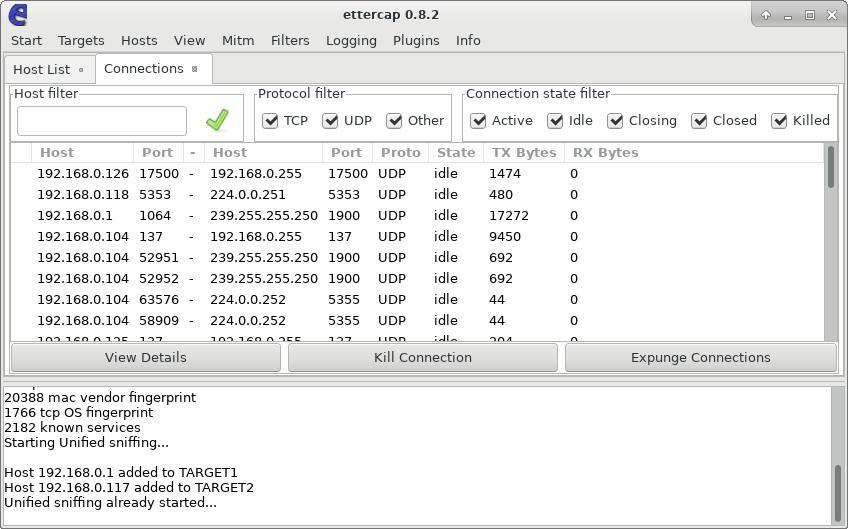Viewport: 848px width, 529px height.
Task: Select the row with source port 63576
Action: click(416, 300)
